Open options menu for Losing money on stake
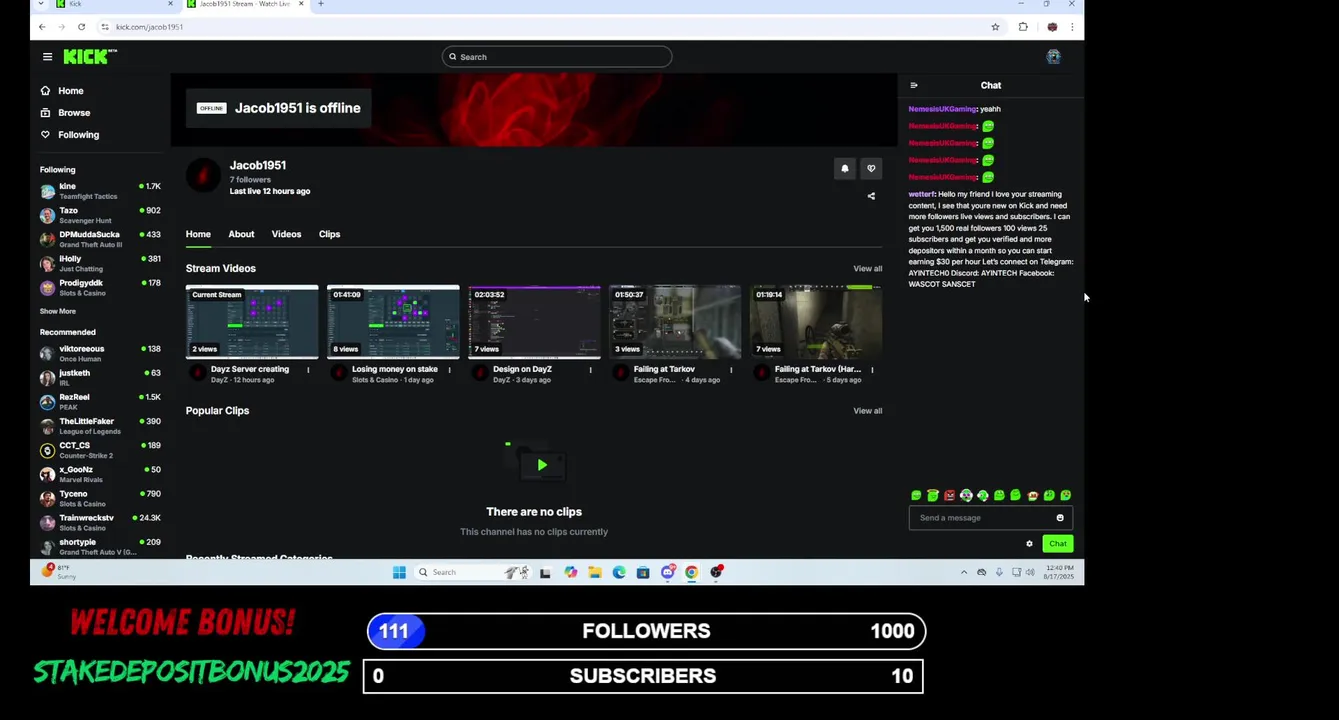The width and height of the screenshot is (1339, 720). (449, 370)
